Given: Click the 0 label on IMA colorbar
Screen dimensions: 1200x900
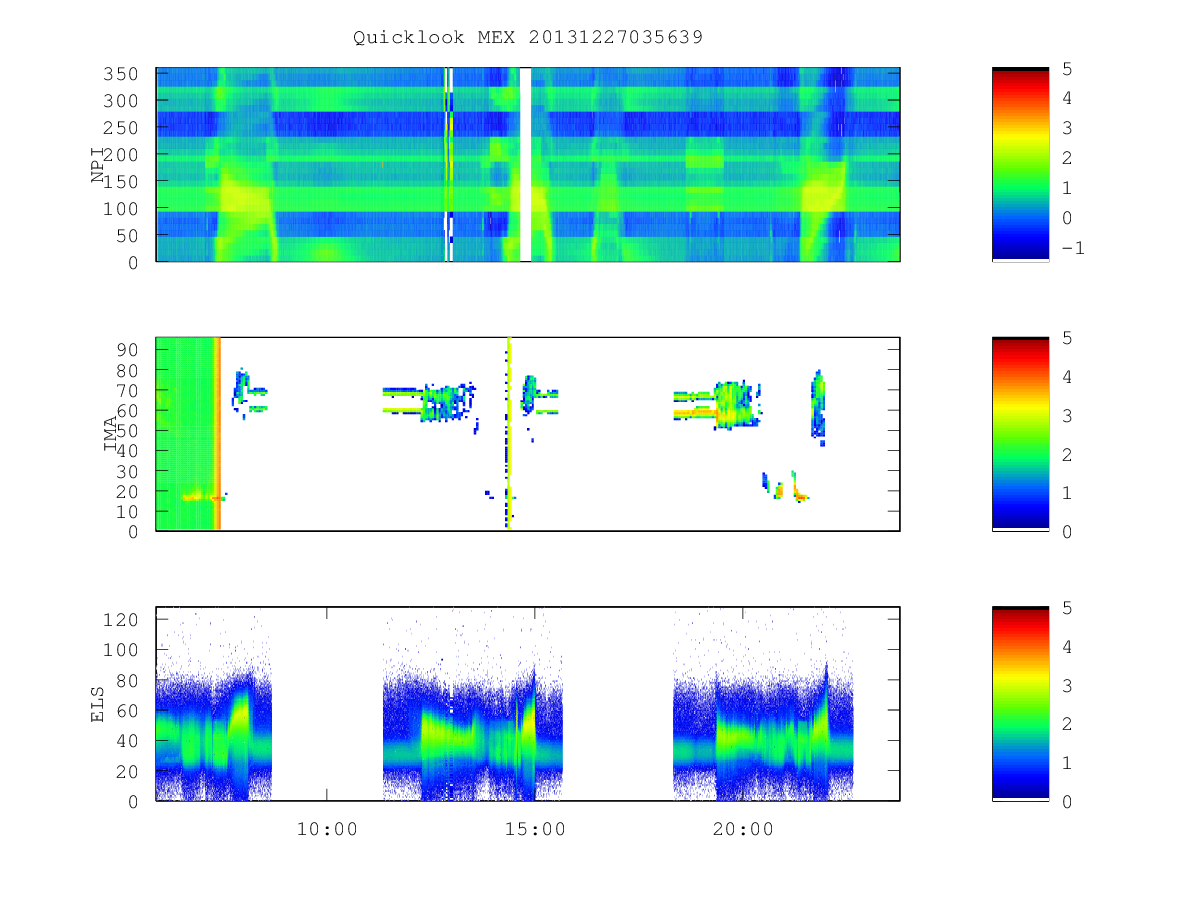Looking at the screenshot, I should [x=1066, y=532].
